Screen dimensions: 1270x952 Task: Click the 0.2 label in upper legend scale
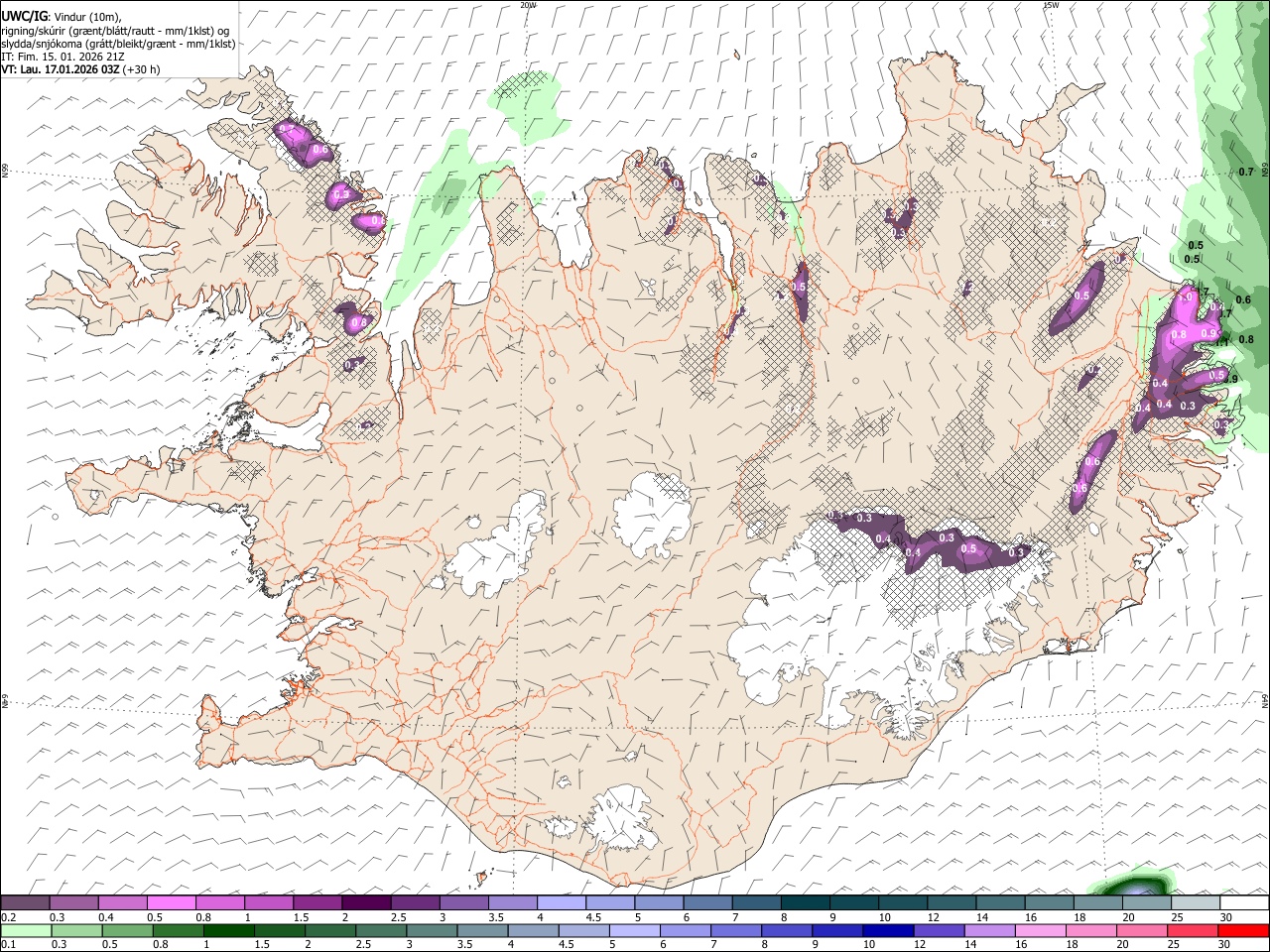coord(7,917)
